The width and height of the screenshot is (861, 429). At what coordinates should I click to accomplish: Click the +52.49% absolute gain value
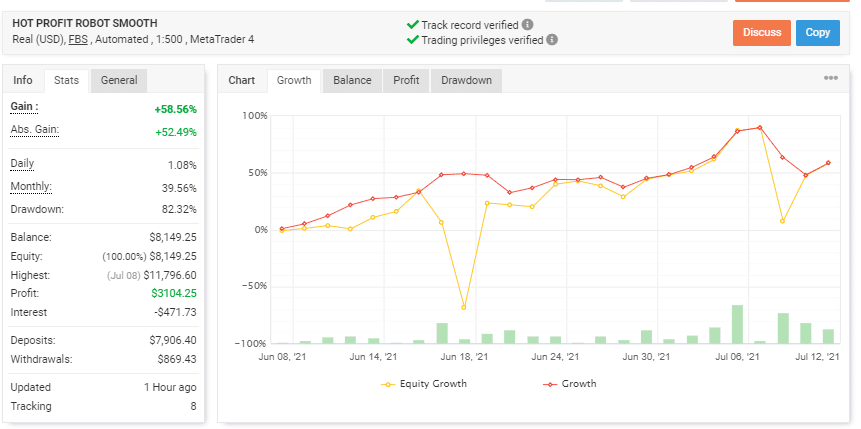pyautogui.click(x=175, y=132)
